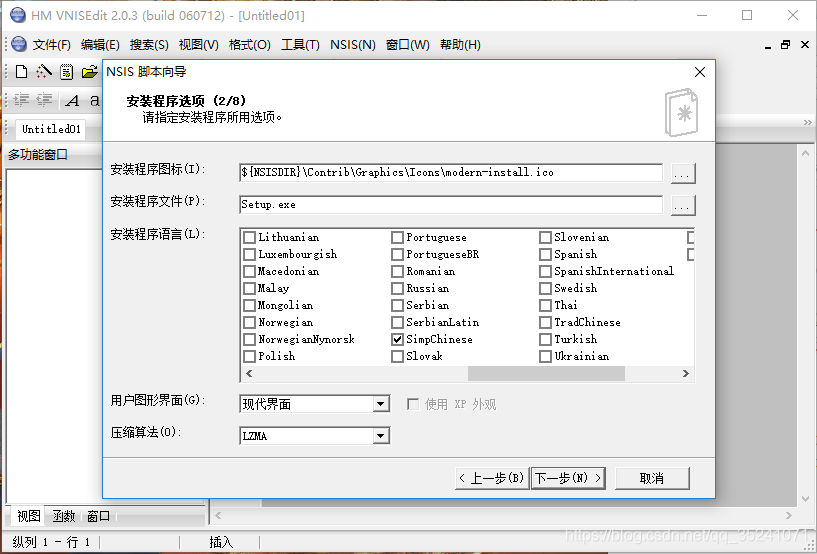Close the NSIS script wizard dialog
Viewport: 817px width, 554px height.
pos(700,72)
